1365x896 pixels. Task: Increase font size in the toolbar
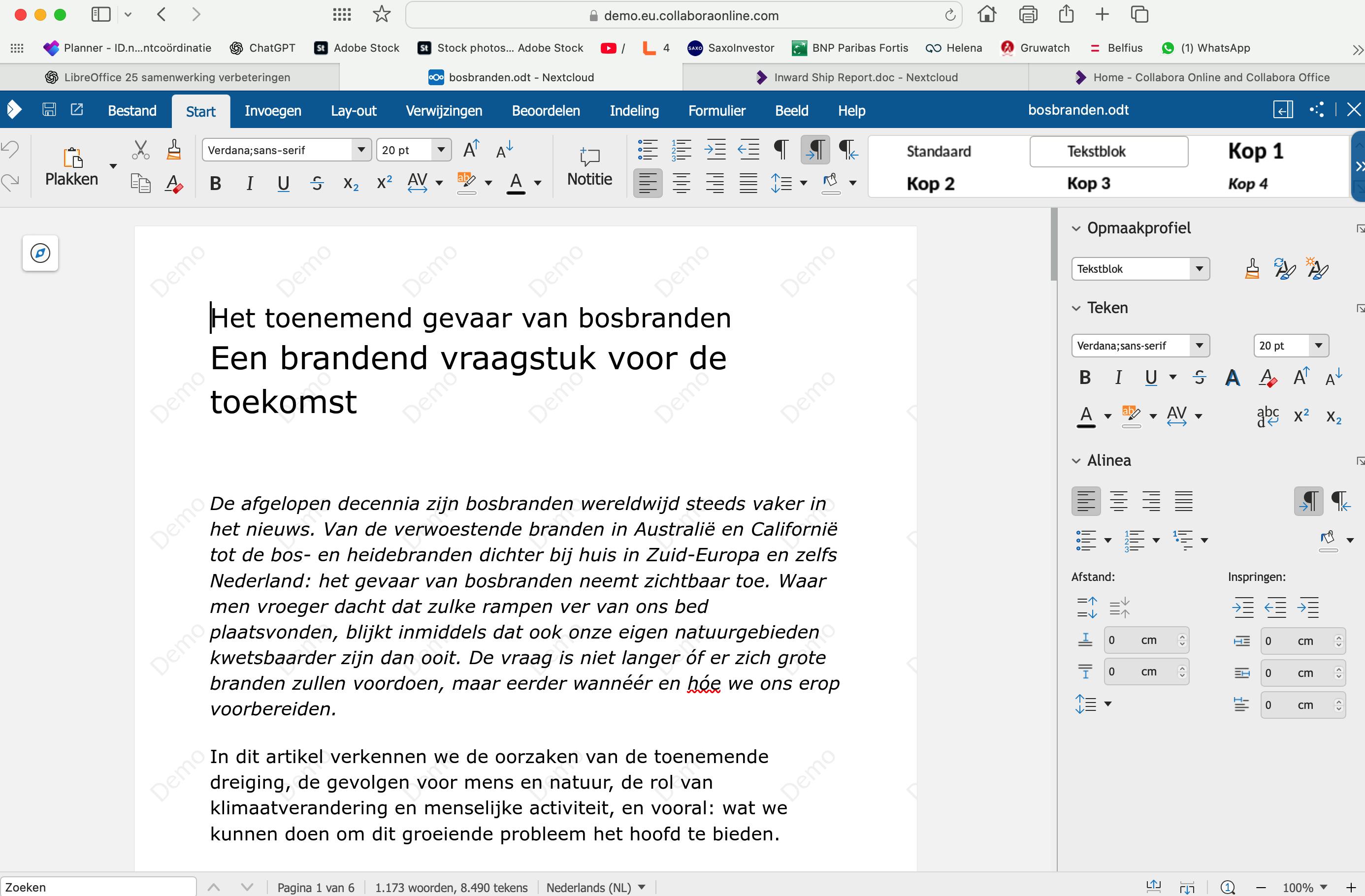tap(471, 150)
